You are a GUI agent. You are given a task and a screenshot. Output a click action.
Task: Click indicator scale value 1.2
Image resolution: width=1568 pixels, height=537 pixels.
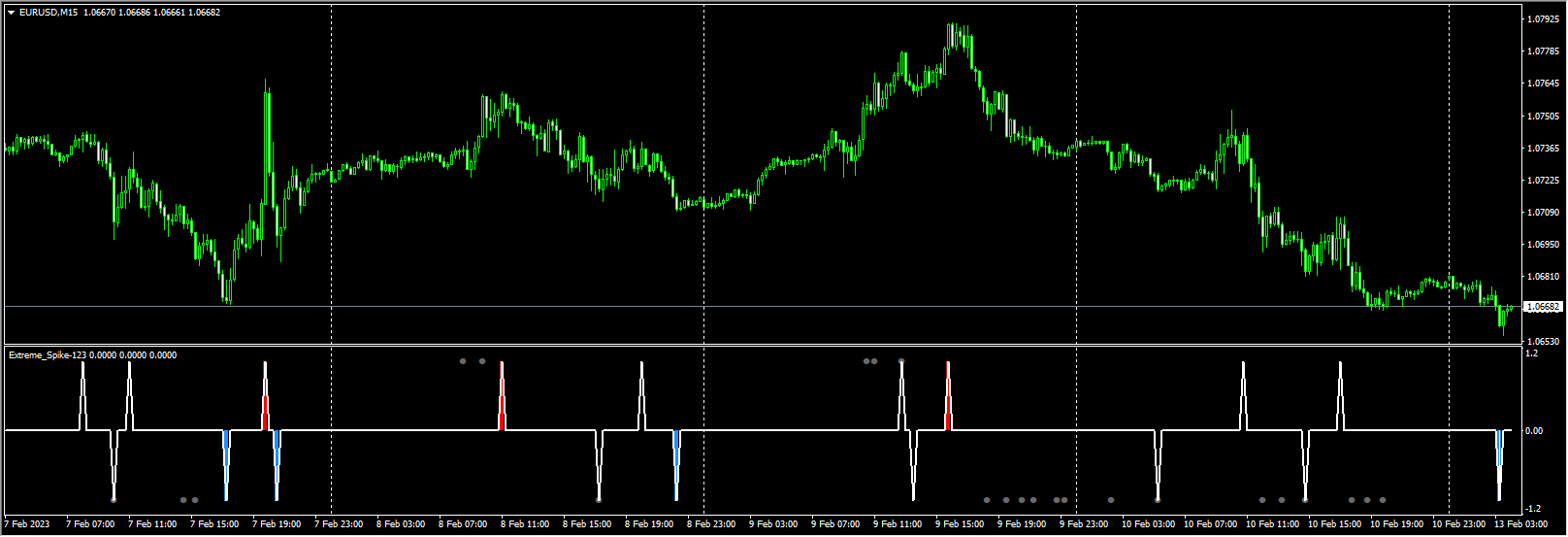point(1532,353)
